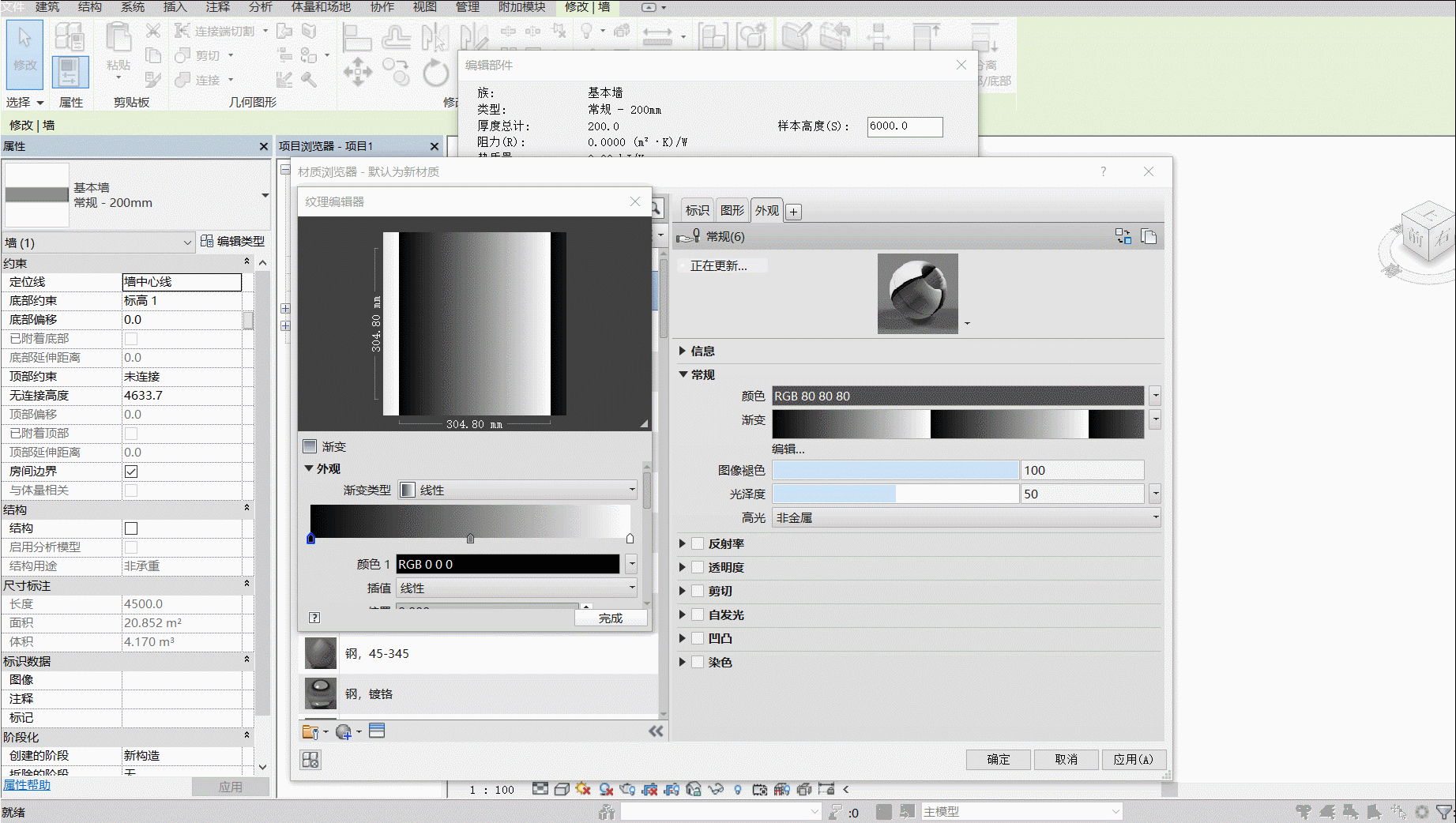Click the Edit gradient link
The width and height of the screenshot is (1456, 823).
788,449
